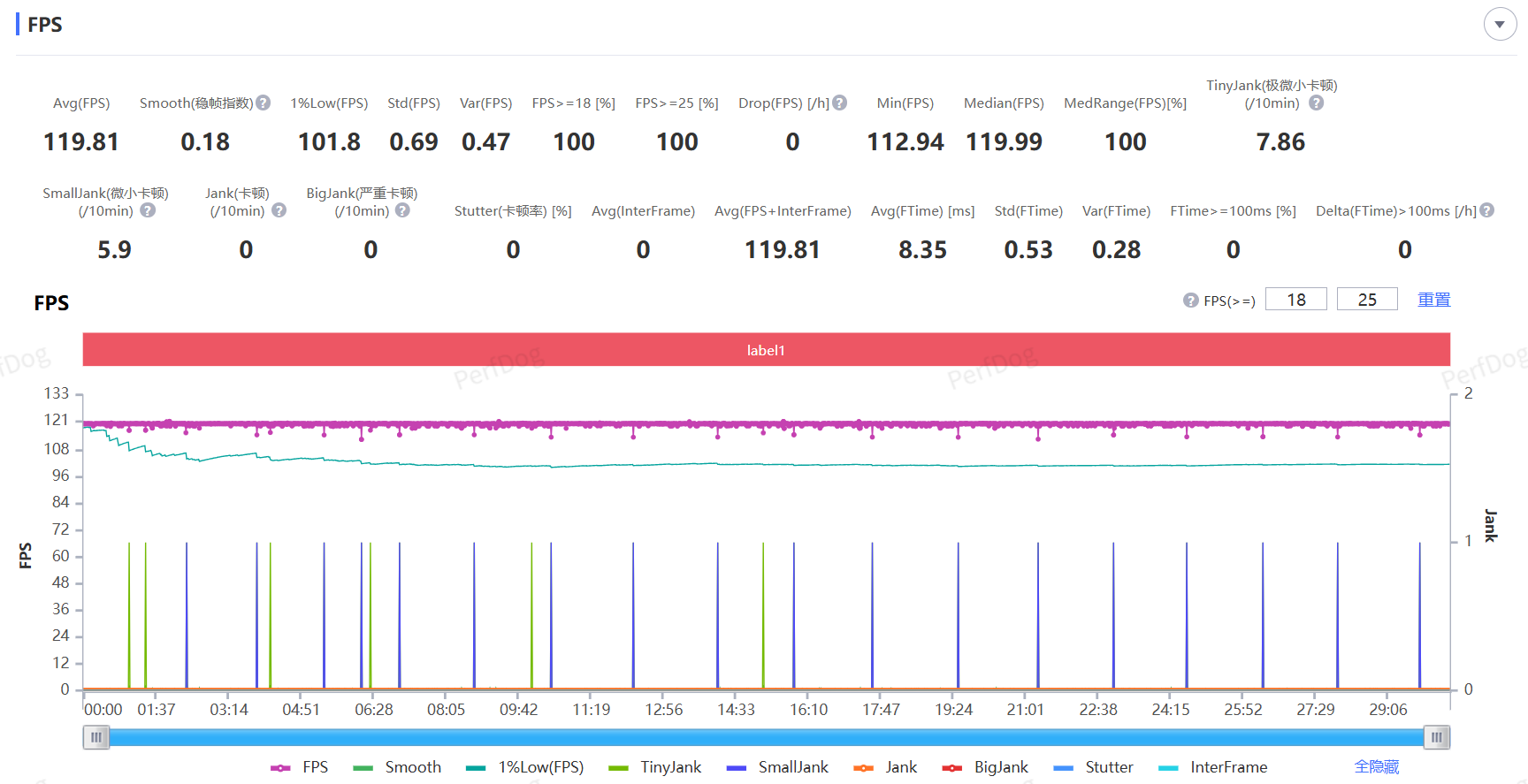Open help icon beside Drop(FPS) [/h]
The height and width of the screenshot is (784, 1528).
tap(840, 103)
